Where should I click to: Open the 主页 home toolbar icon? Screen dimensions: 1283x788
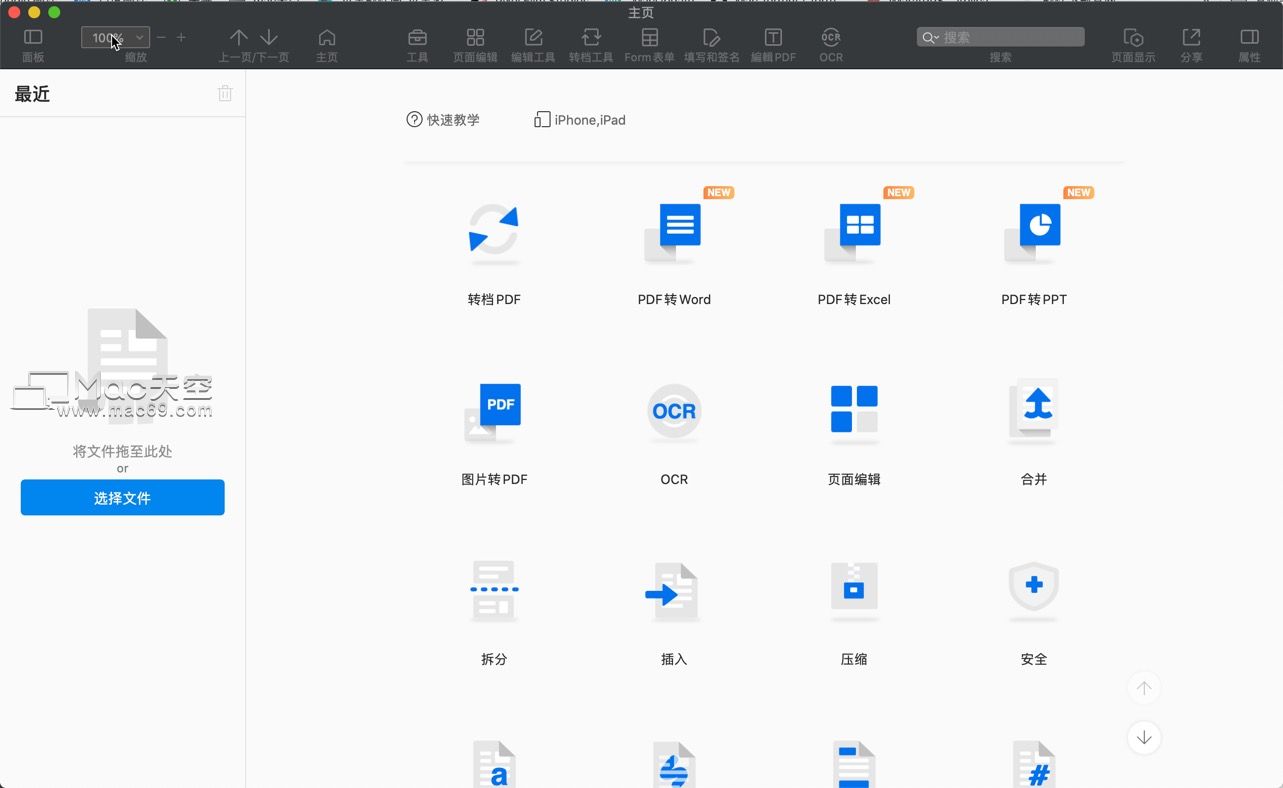click(x=327, y=37)
